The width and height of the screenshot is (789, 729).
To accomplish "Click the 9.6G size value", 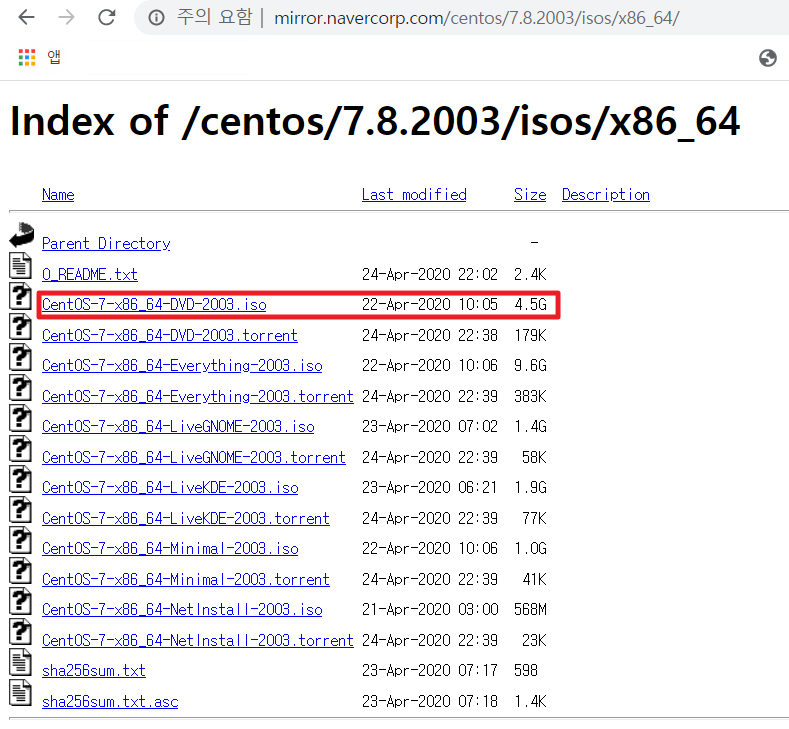I will coord(530,365).
